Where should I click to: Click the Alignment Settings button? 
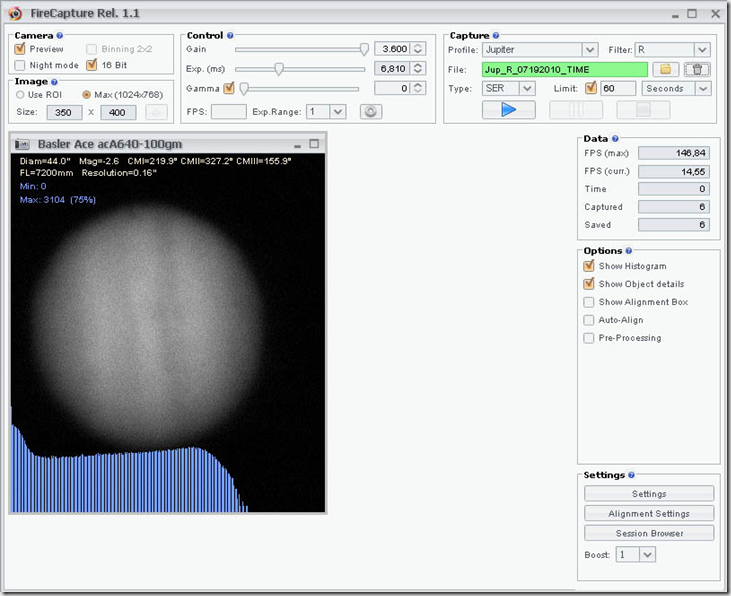point(649,513)
